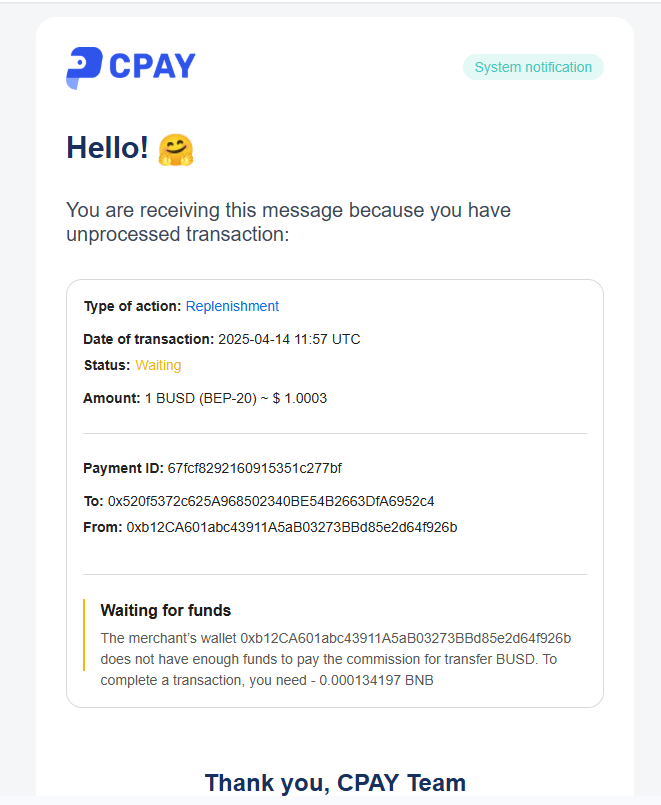Click the CPAY wordmark text
Image resolution: width=661 pixels, height=805 pixels.
152,67
